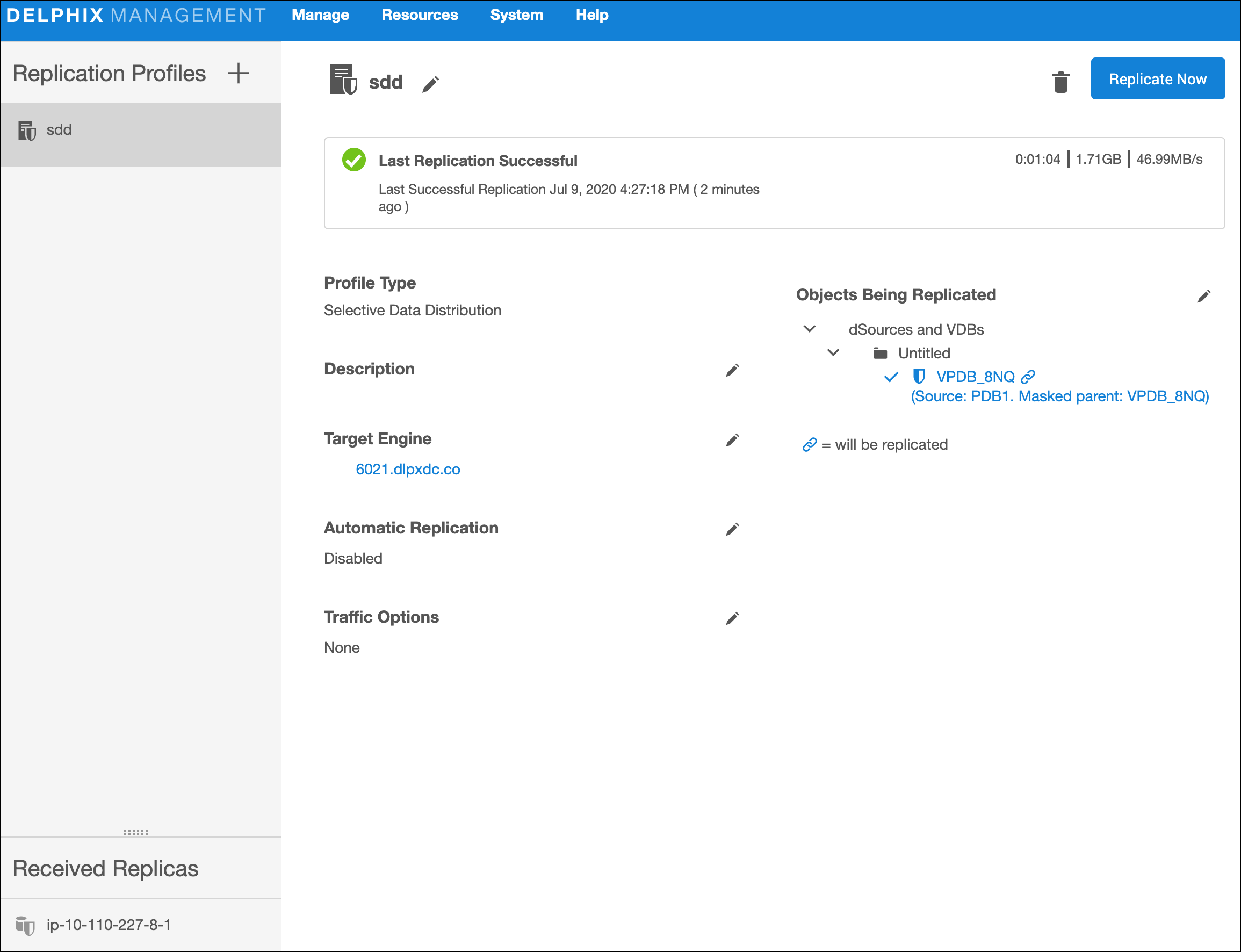Click the plus icon to add replication profile

238,74
